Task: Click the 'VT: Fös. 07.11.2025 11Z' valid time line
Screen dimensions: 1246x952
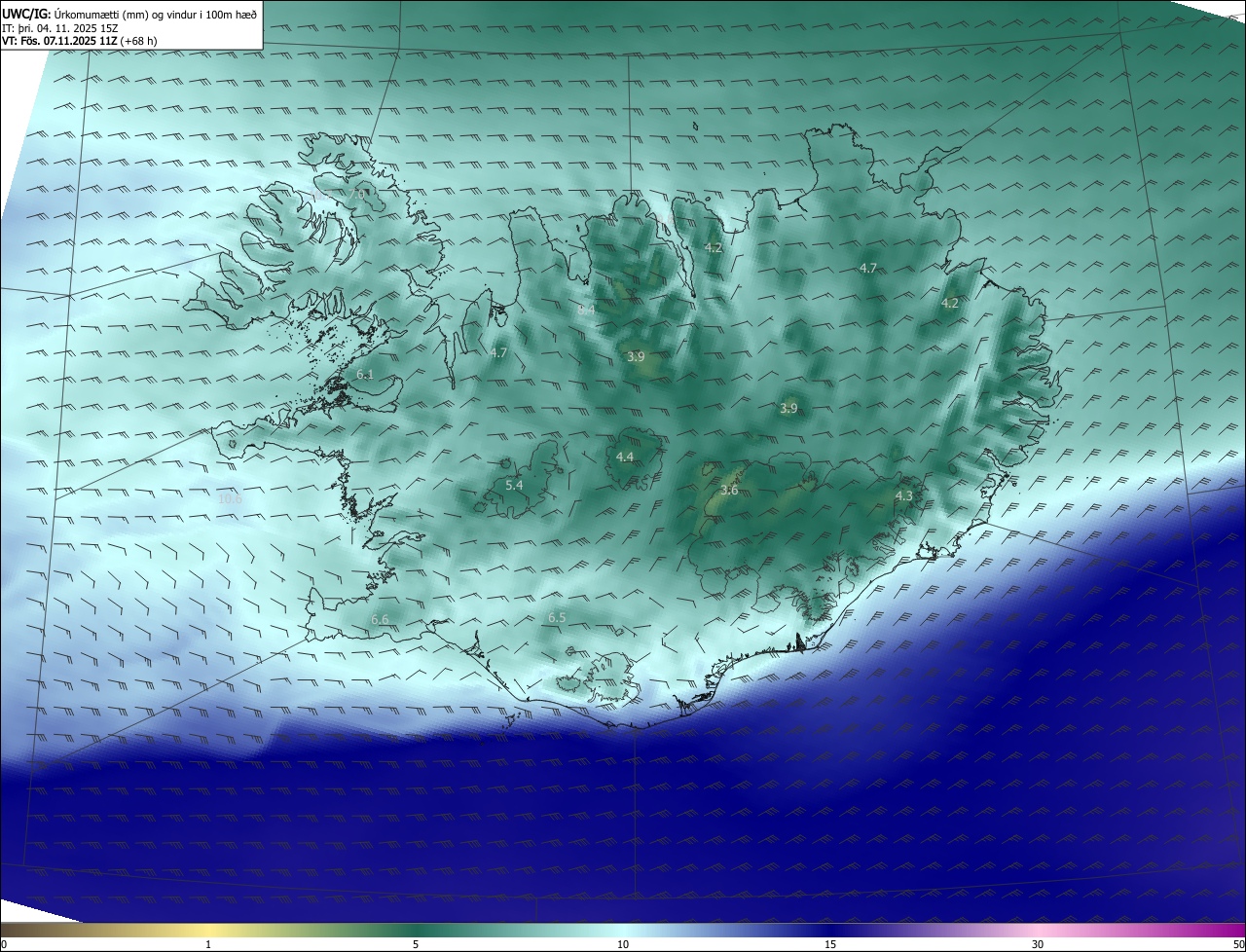Action: [x=79, y=41]
